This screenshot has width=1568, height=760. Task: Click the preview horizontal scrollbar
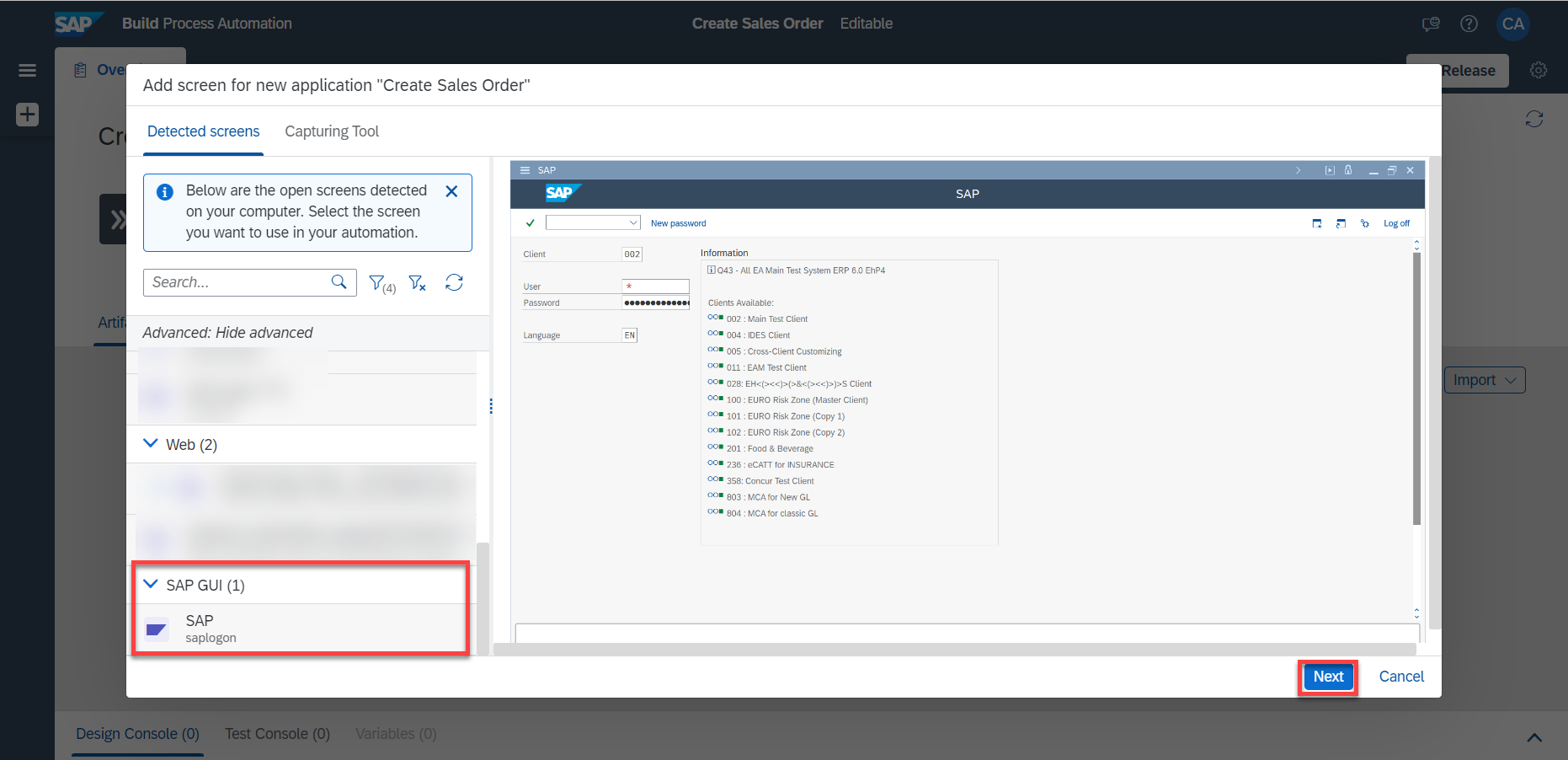955,650
